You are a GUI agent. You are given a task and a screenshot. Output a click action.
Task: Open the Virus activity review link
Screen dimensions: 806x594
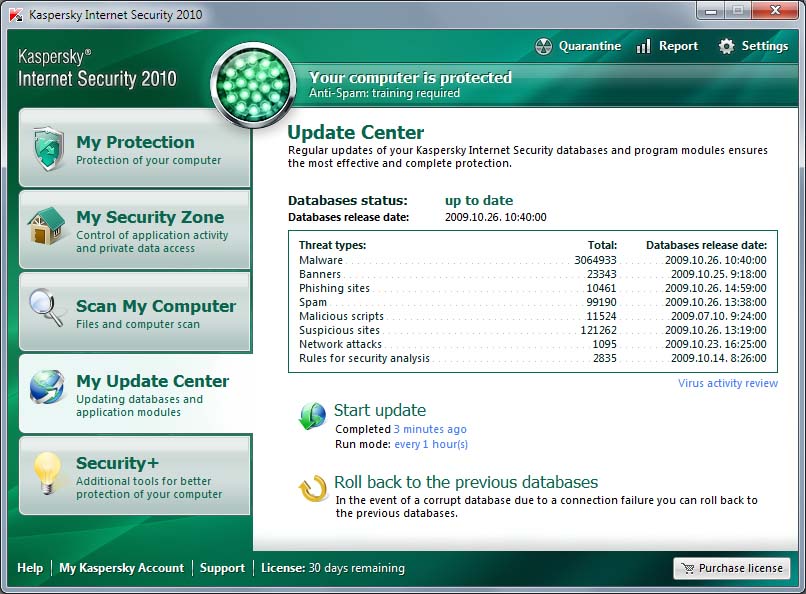[x=728, y=383]
